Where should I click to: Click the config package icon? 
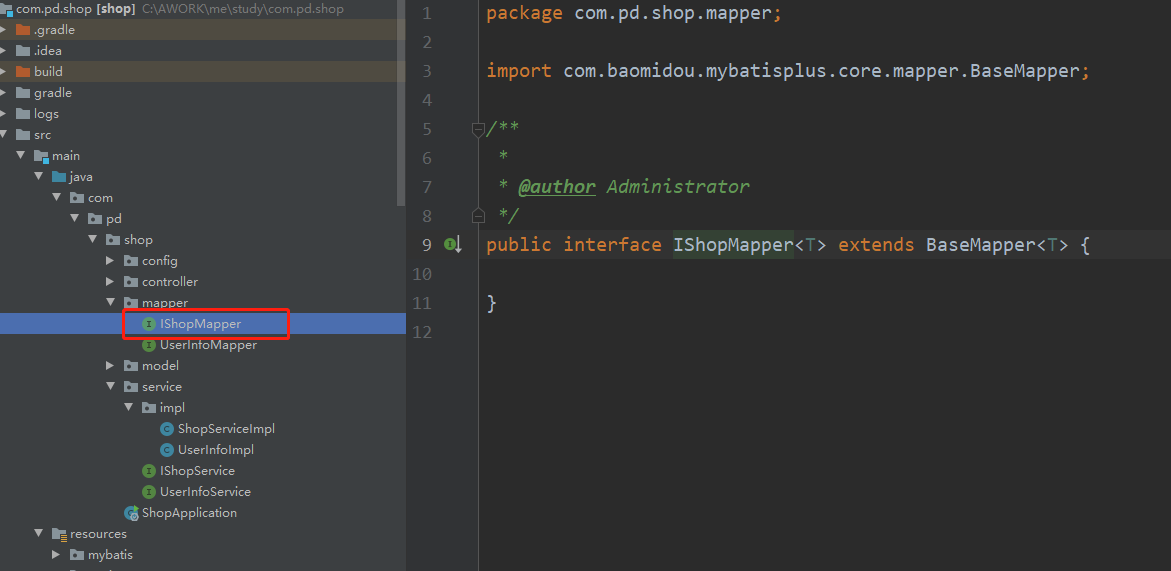tap(131, 260)
